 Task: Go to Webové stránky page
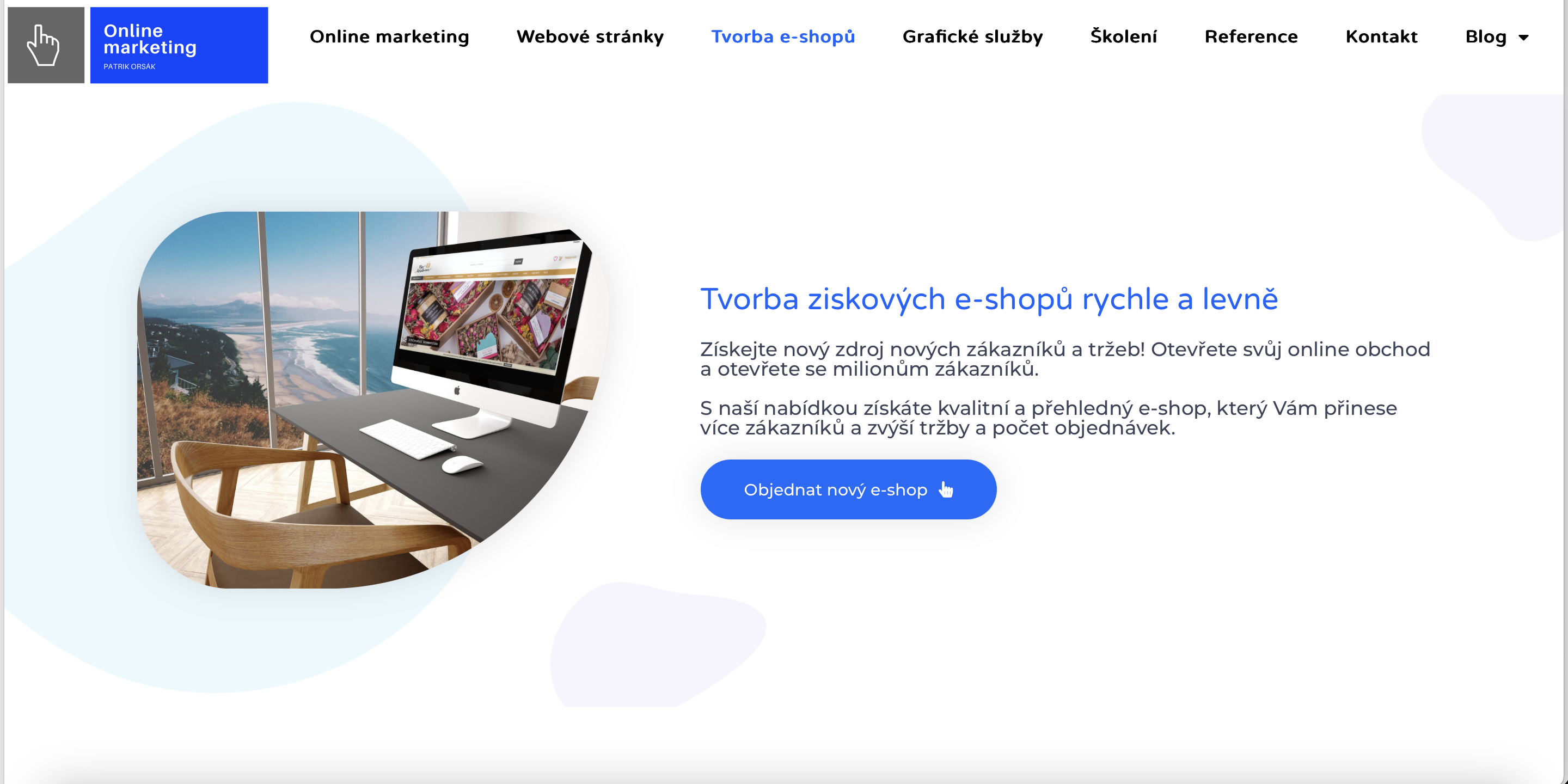pyautogui.click(x=590, y=36)
